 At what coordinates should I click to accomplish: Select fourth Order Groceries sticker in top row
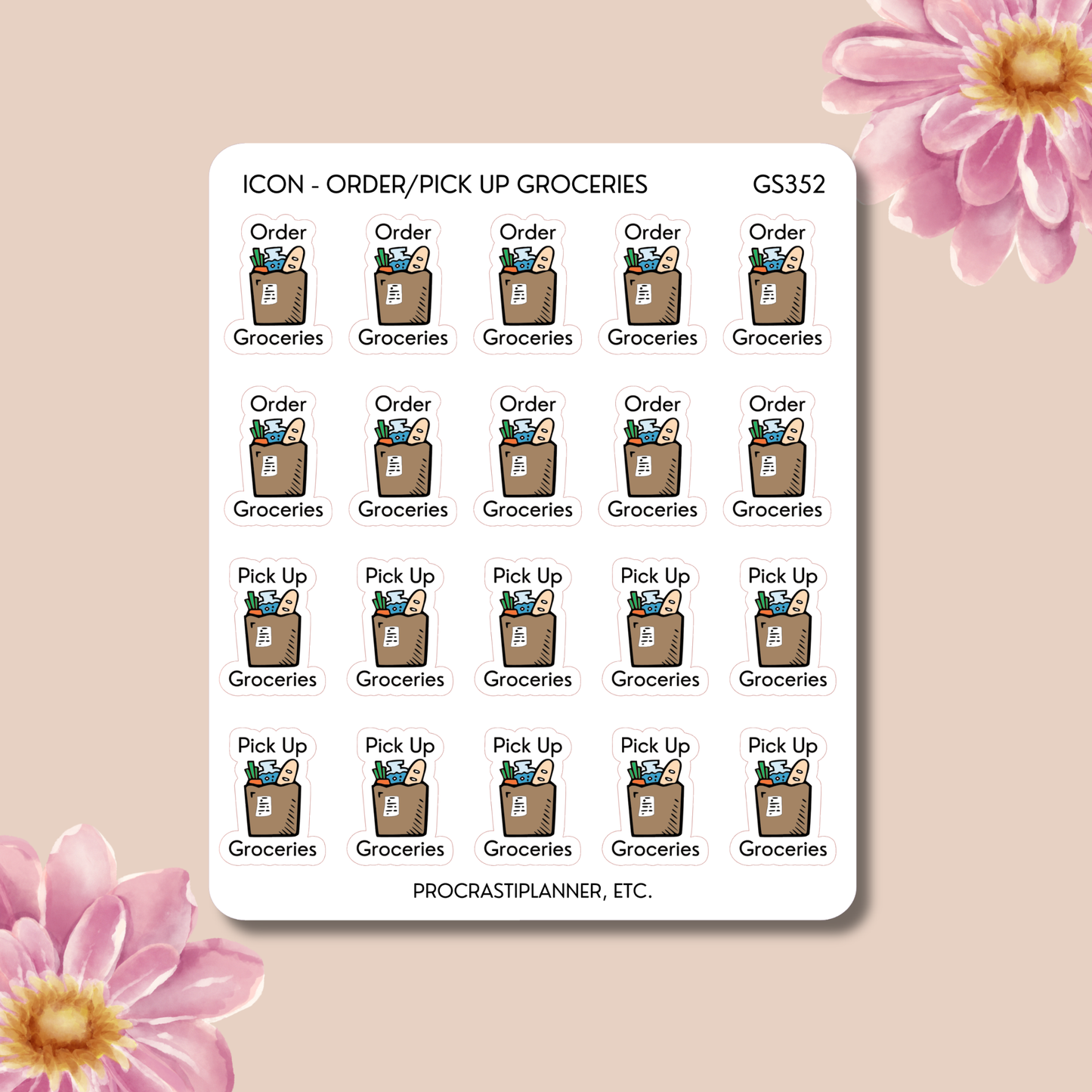(652, 284)
